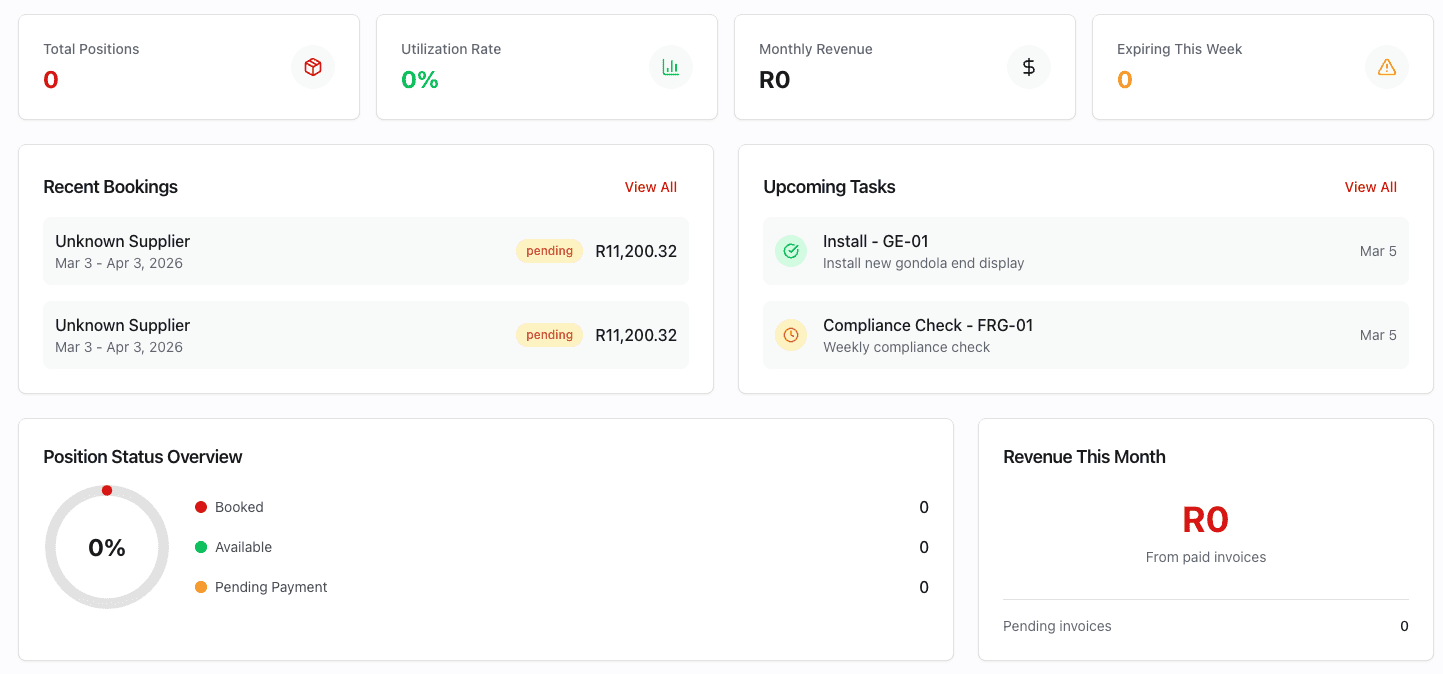Screen dimensions: 1443x674
Task: Expand the Install - GE-01 task row
Action: [x=1085, y=250]
